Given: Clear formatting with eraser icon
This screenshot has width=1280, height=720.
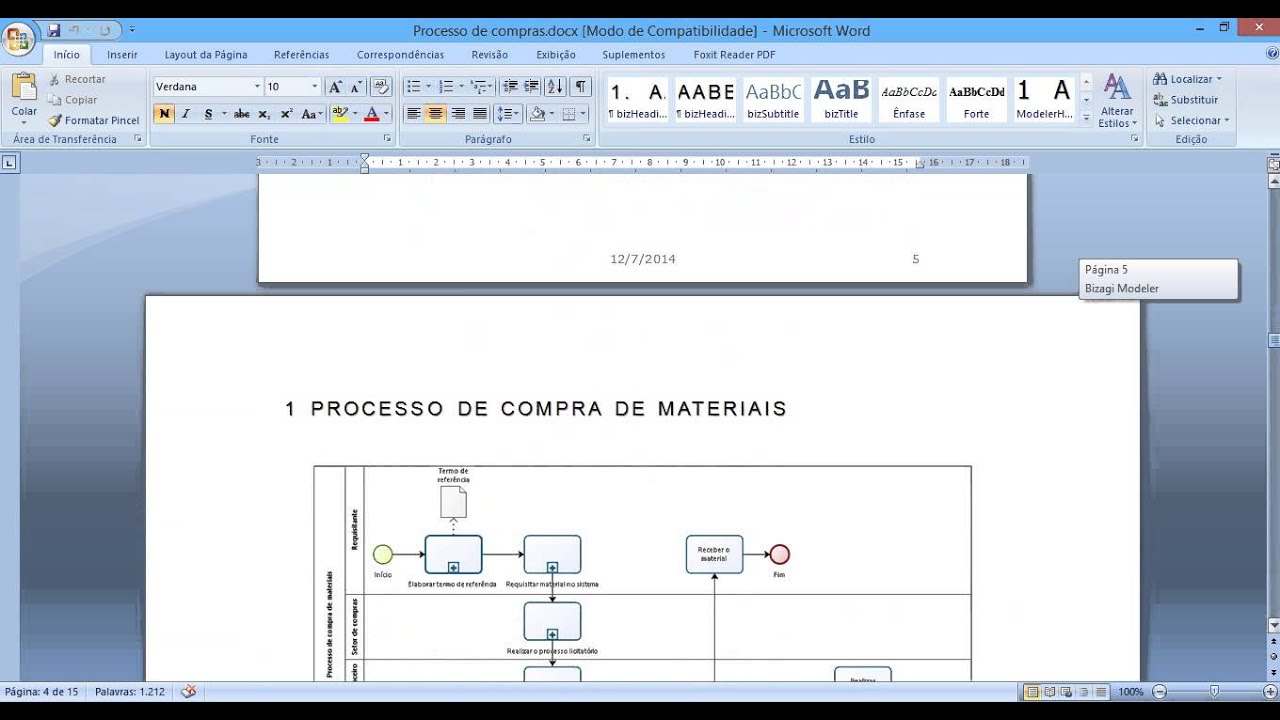Looking at the screenshot, I should [381, 87].
